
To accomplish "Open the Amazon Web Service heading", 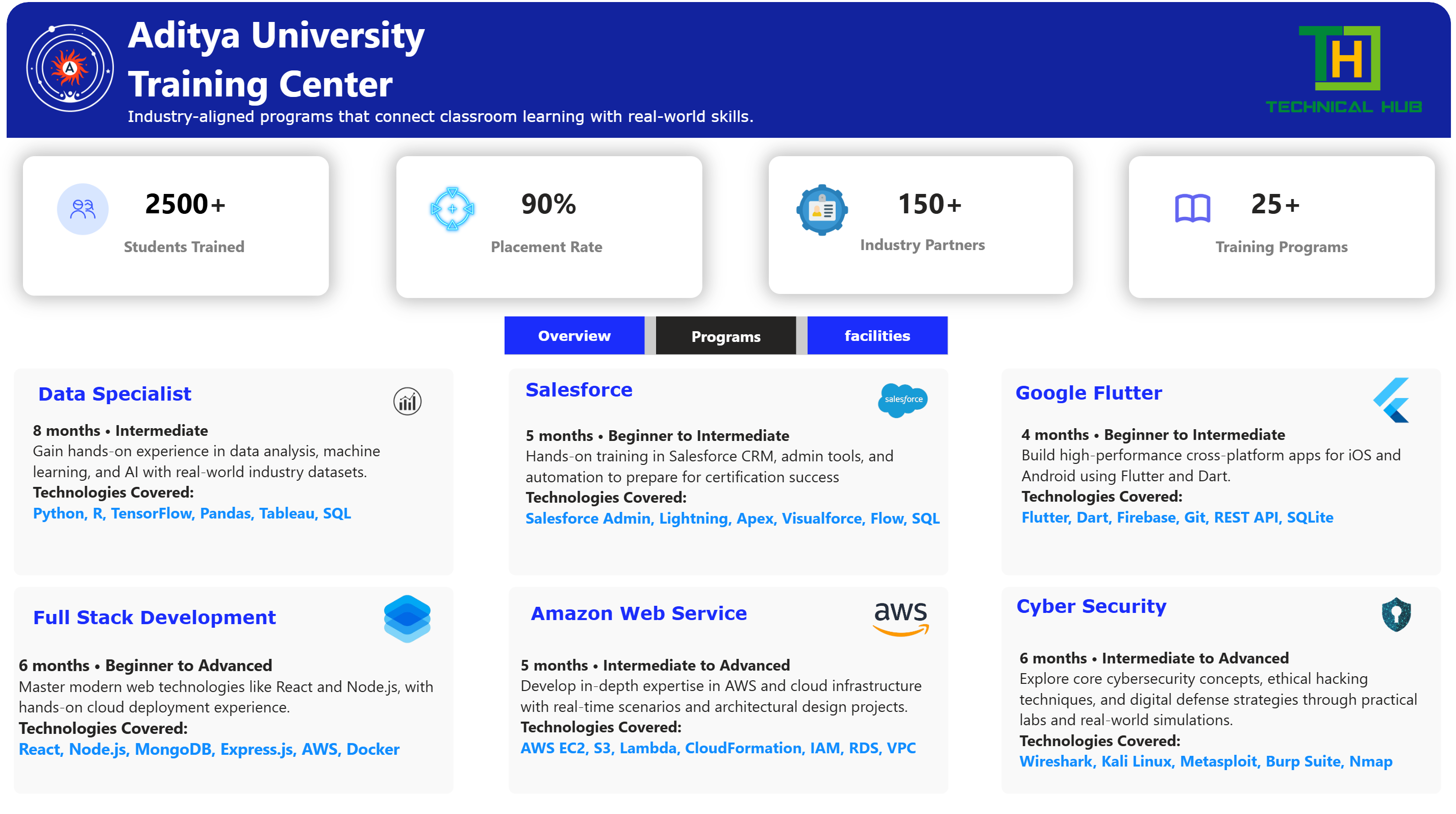I will tap(638, 613).
